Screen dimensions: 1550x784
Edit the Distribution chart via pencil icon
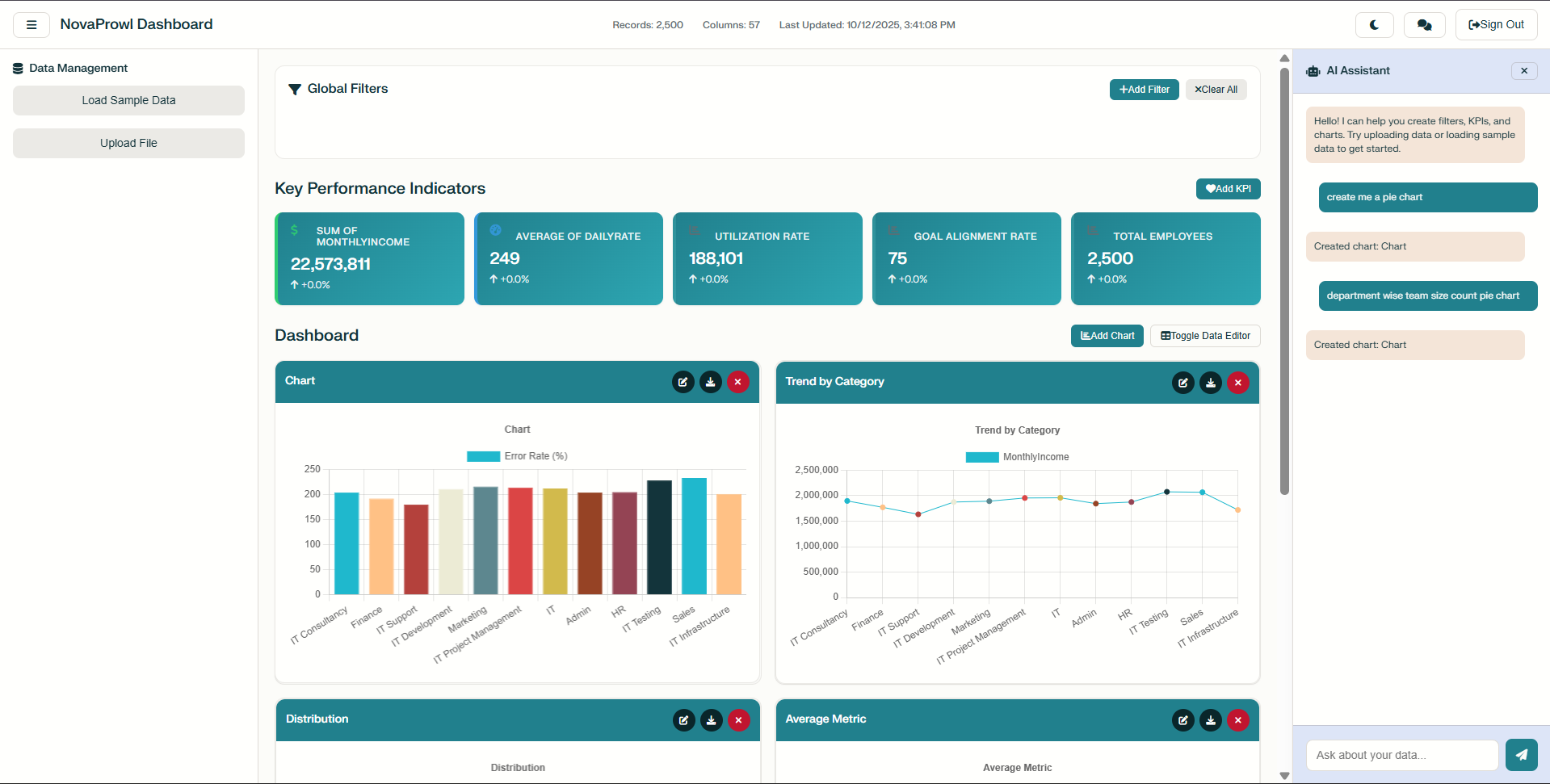click(x=683, y=719)
